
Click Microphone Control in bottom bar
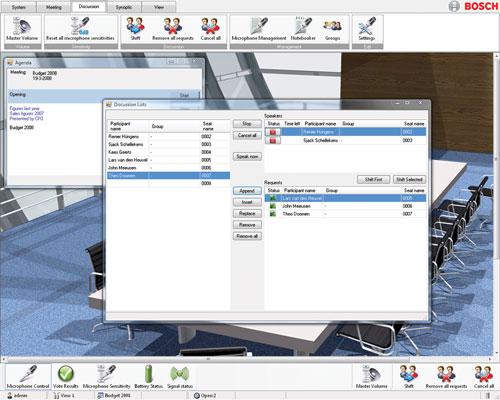[28, 377]
